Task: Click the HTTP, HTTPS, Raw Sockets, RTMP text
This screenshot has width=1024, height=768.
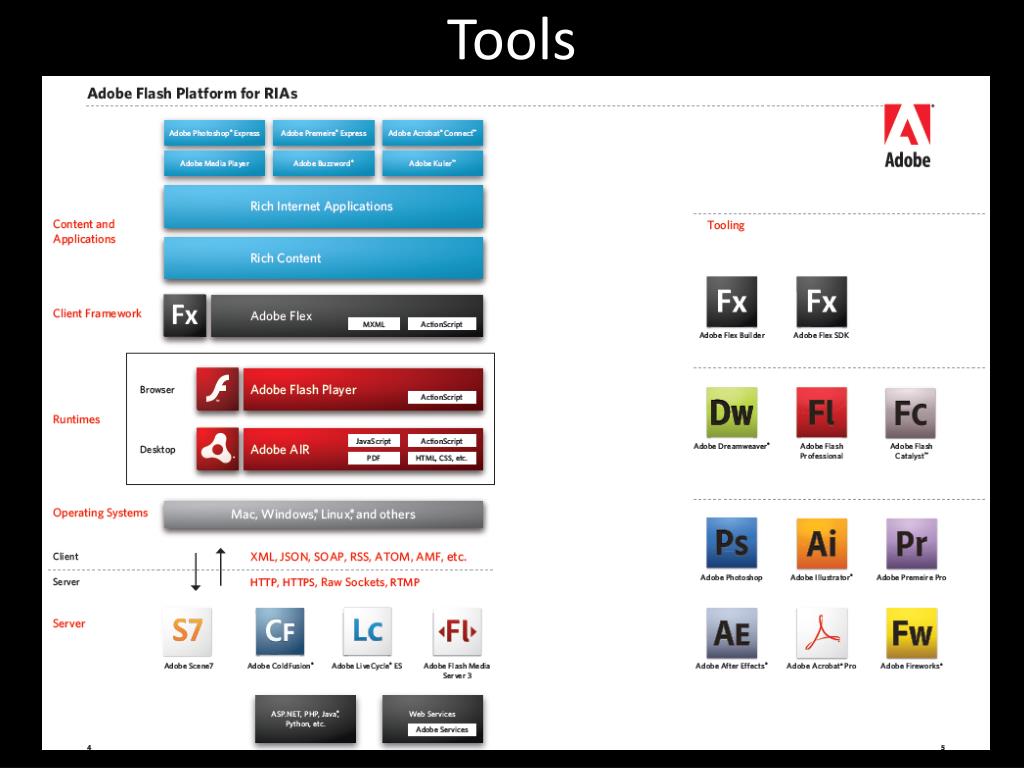Action: click(334, 582)
